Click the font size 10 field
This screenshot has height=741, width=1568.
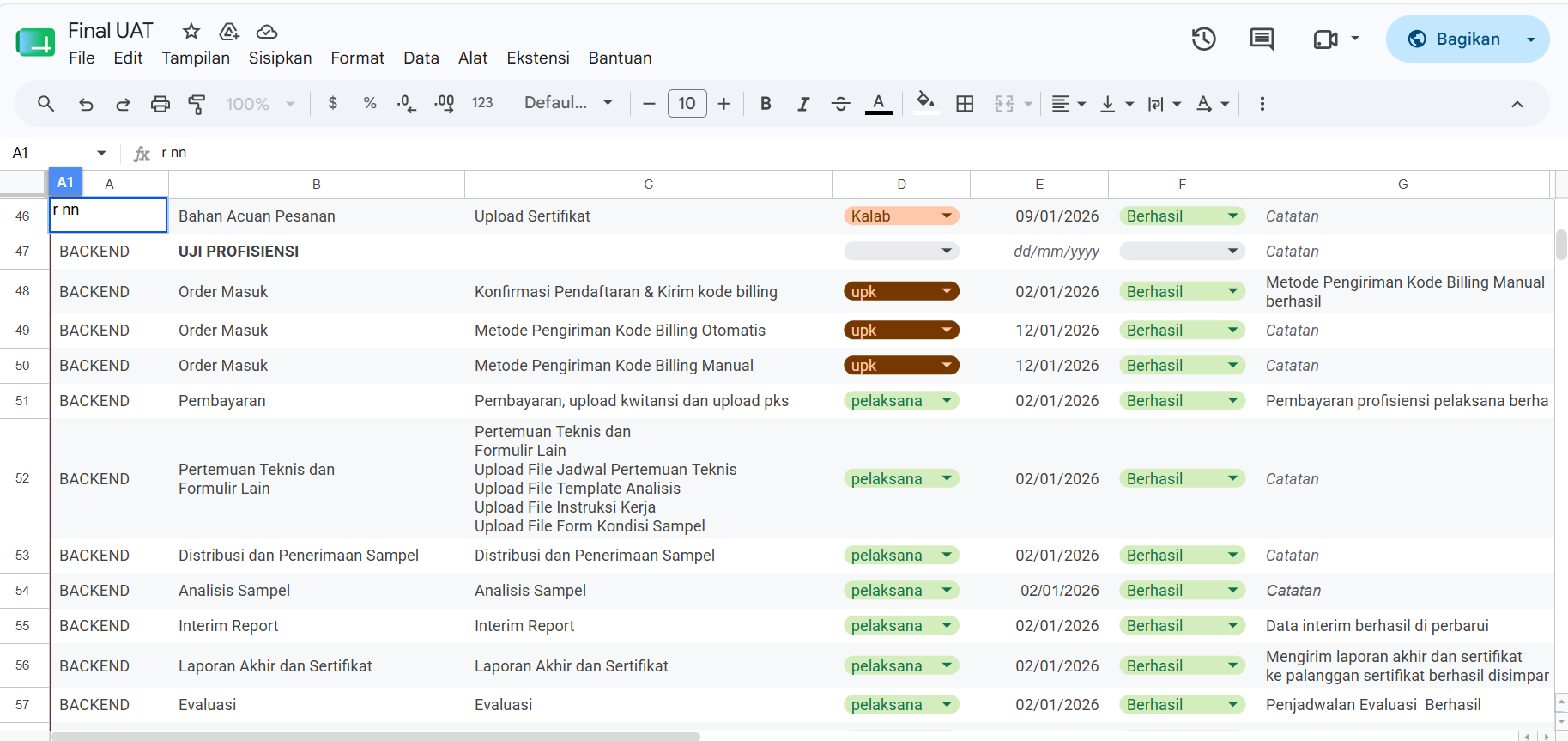click(x=687, y=104)
